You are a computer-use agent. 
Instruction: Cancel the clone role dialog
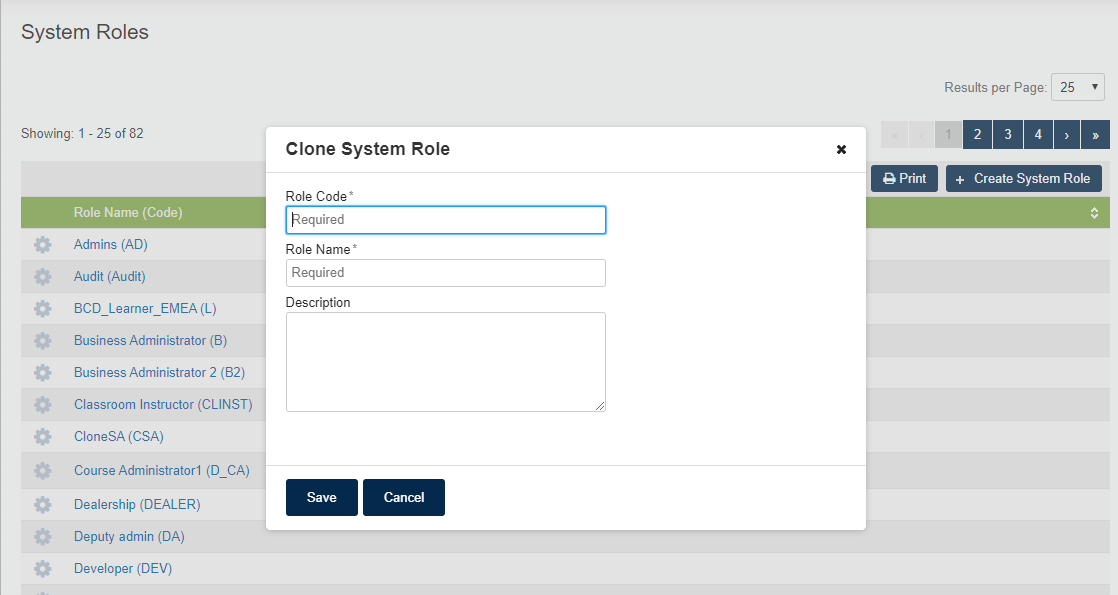click(404, 497)
